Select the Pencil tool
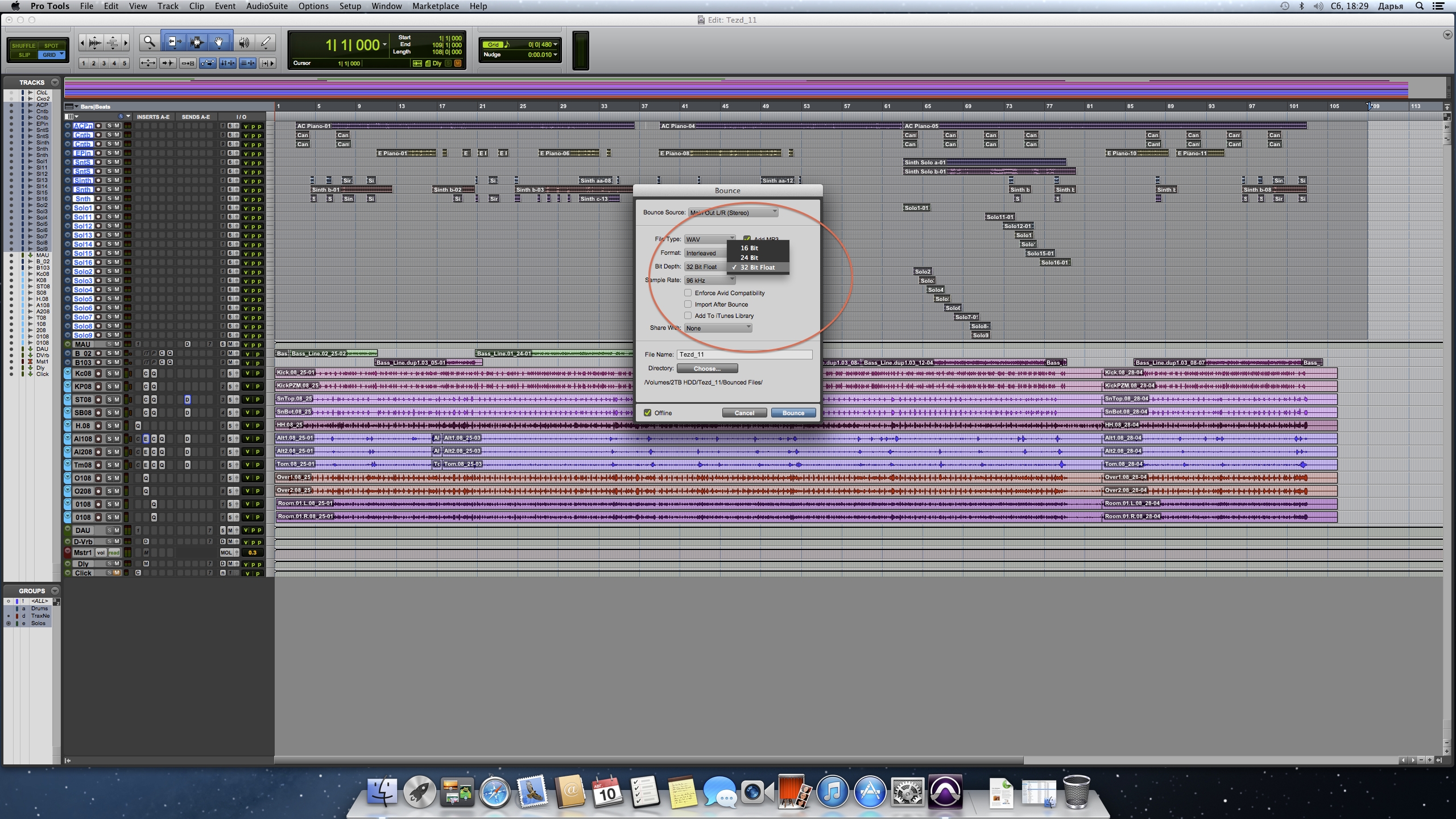Image resolution: width=1456 pixels, height=819 pixels. [265, 42]
